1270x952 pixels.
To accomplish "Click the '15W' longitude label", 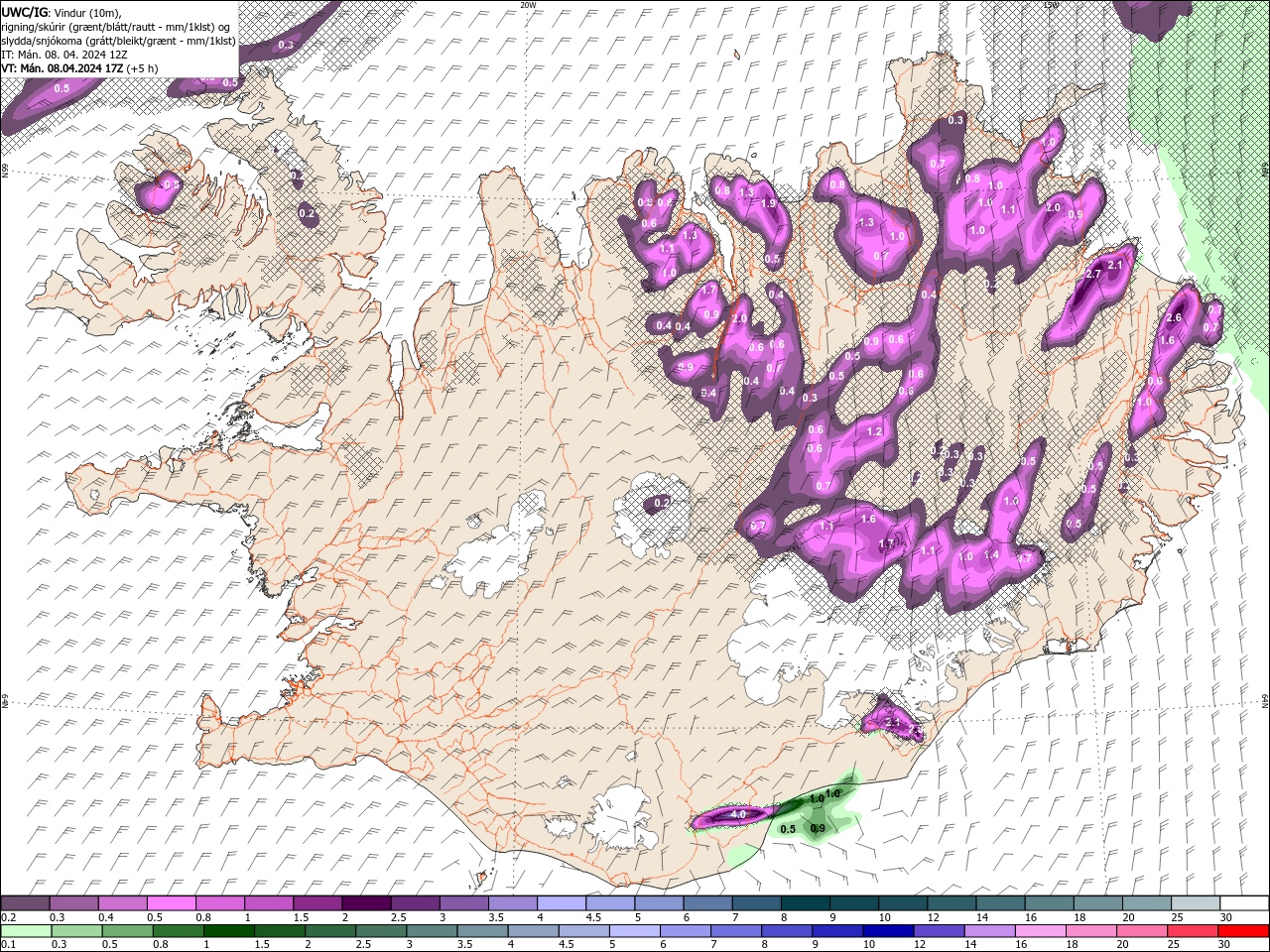I will pyautogui.click(x=1052, y=5).
